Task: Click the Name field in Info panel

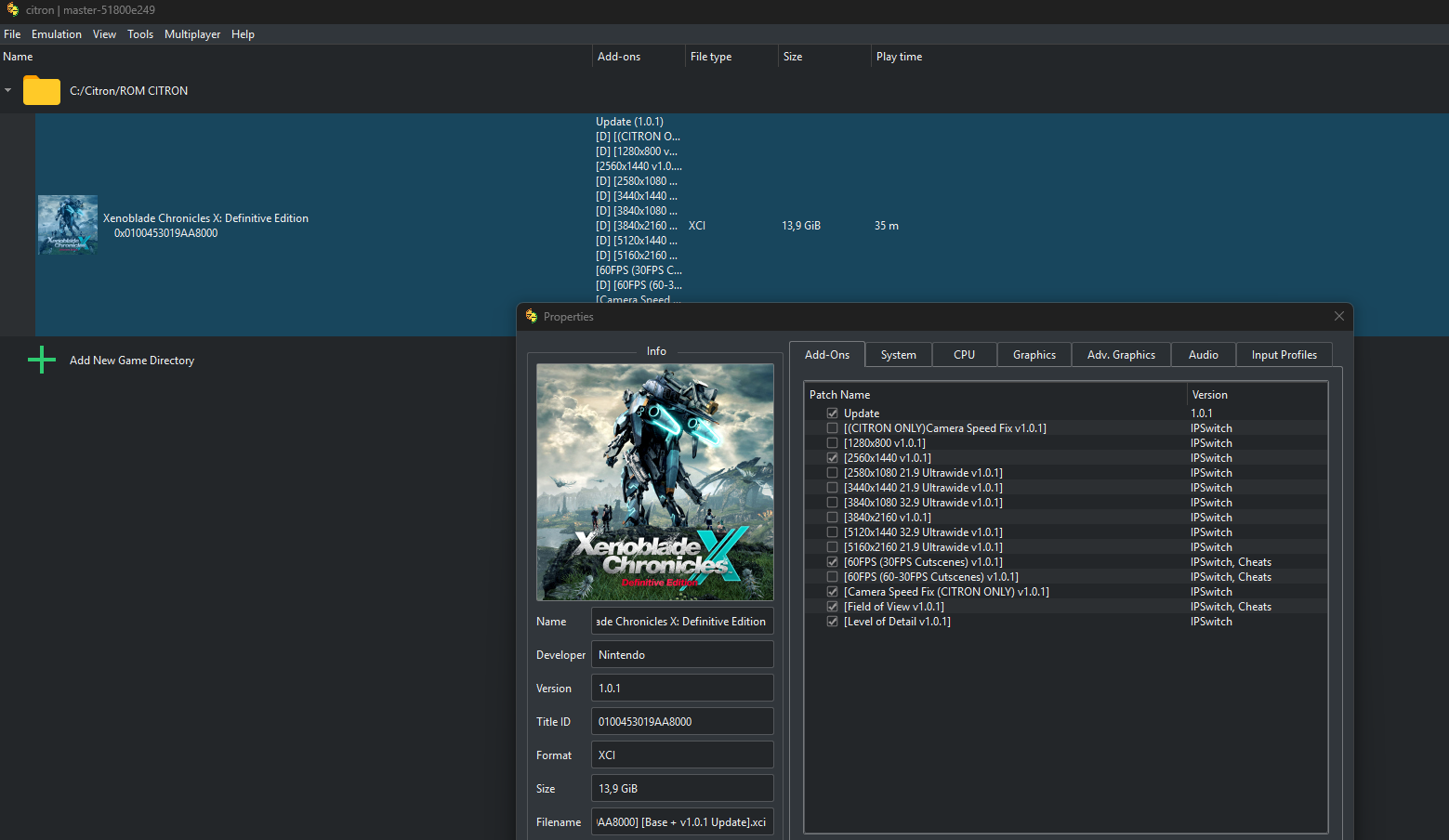Action: click(682, 622)
